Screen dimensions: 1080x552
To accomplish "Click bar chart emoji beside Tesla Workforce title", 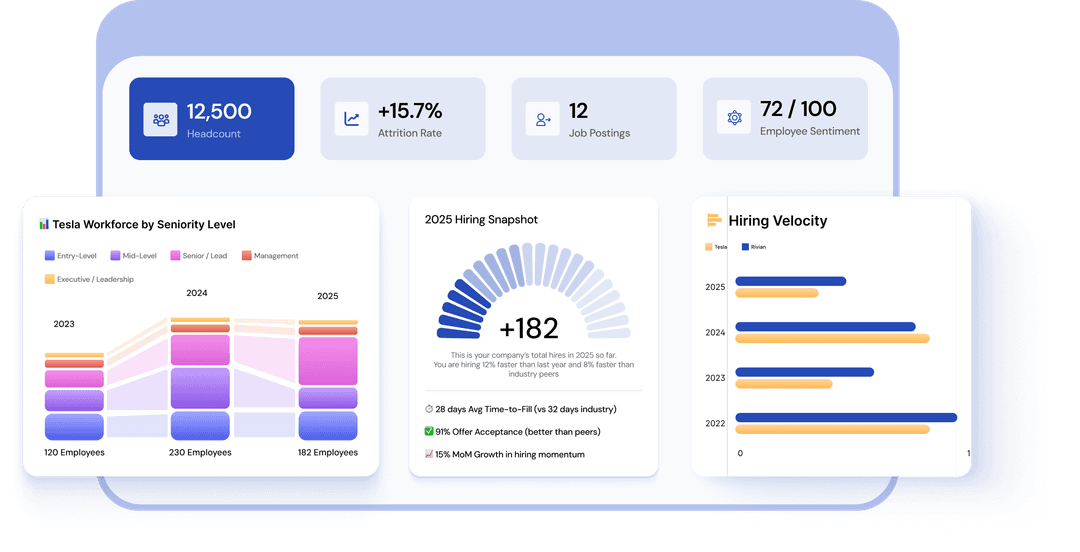I will point(44,225).
